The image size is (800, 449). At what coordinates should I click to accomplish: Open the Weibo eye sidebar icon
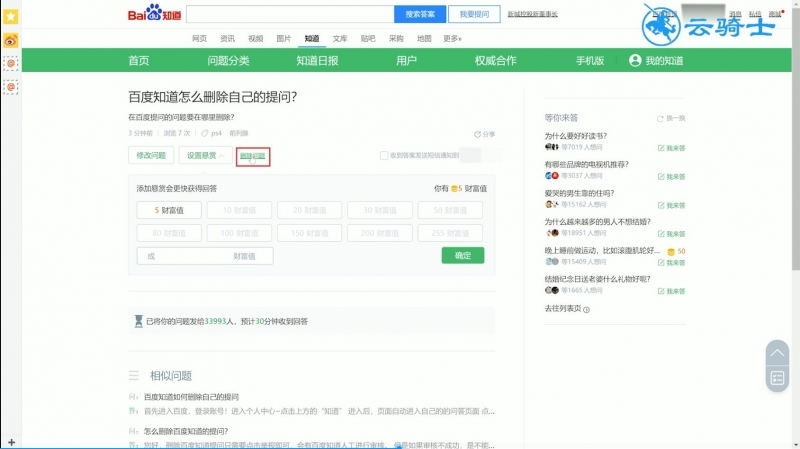(x=11, y=40)
